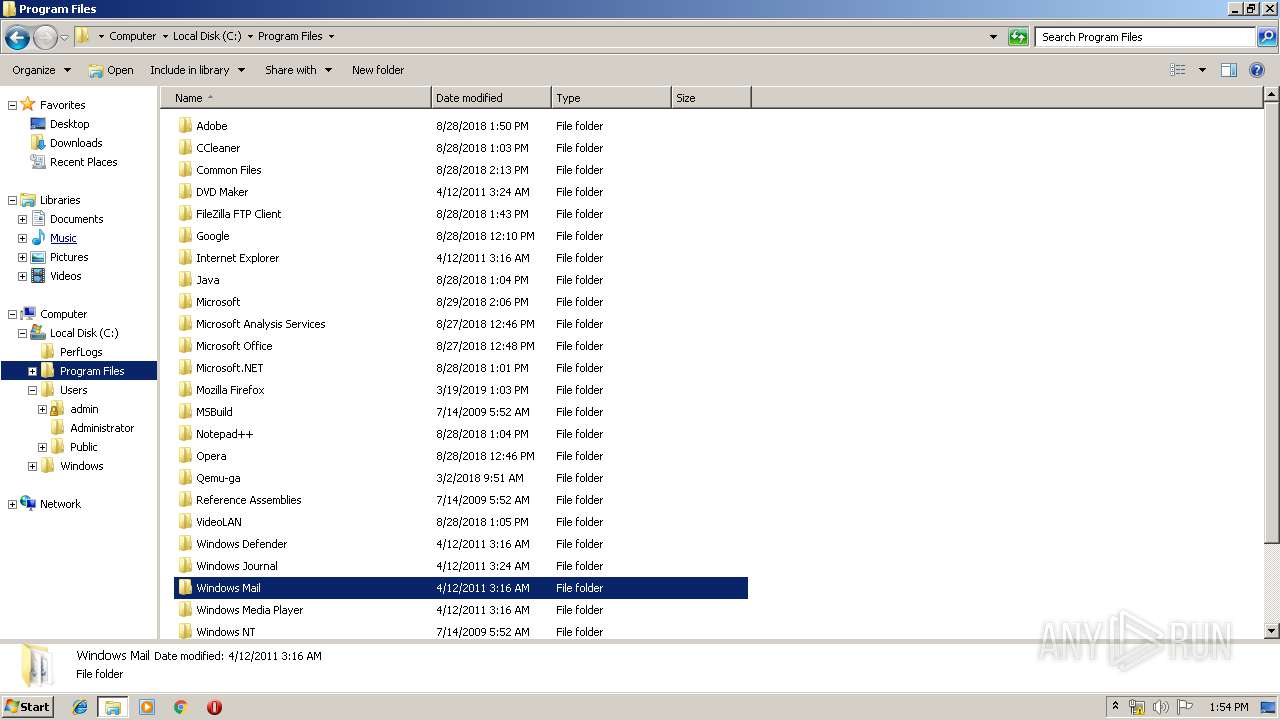Click the Windows Explorer taskbar icon
This screenshot has height=720, width=1280.
[x=113, y=707]
